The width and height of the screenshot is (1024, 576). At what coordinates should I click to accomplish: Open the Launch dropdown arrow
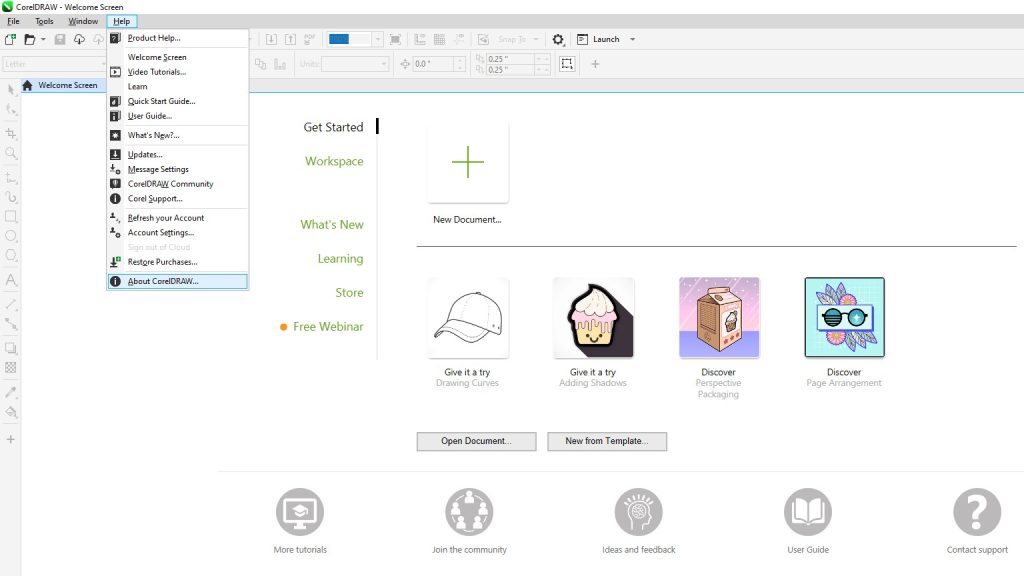[x=632, y=39]
